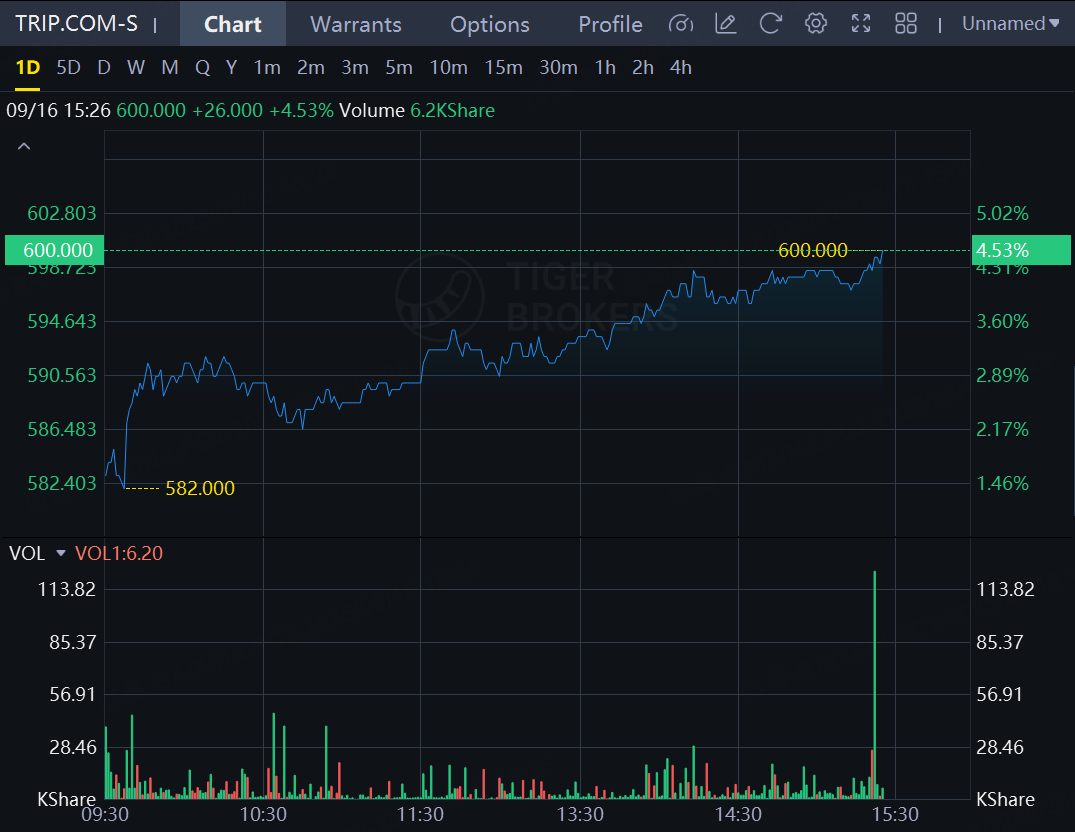This screenshot has width=1075, height=832.
Task: Switch to monthly M timeframe
Action: 170,68
